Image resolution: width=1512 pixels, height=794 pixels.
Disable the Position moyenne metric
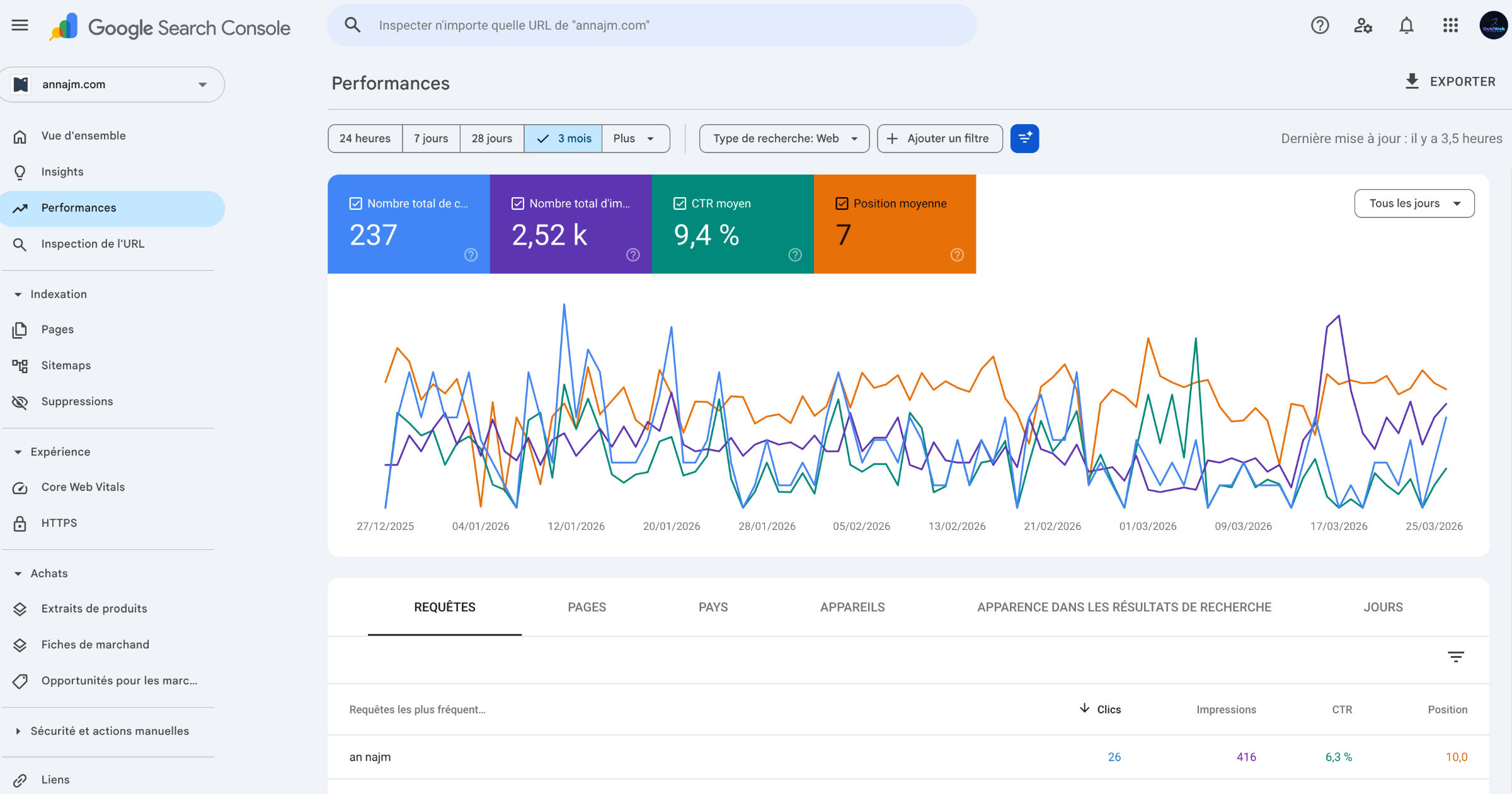842,203
